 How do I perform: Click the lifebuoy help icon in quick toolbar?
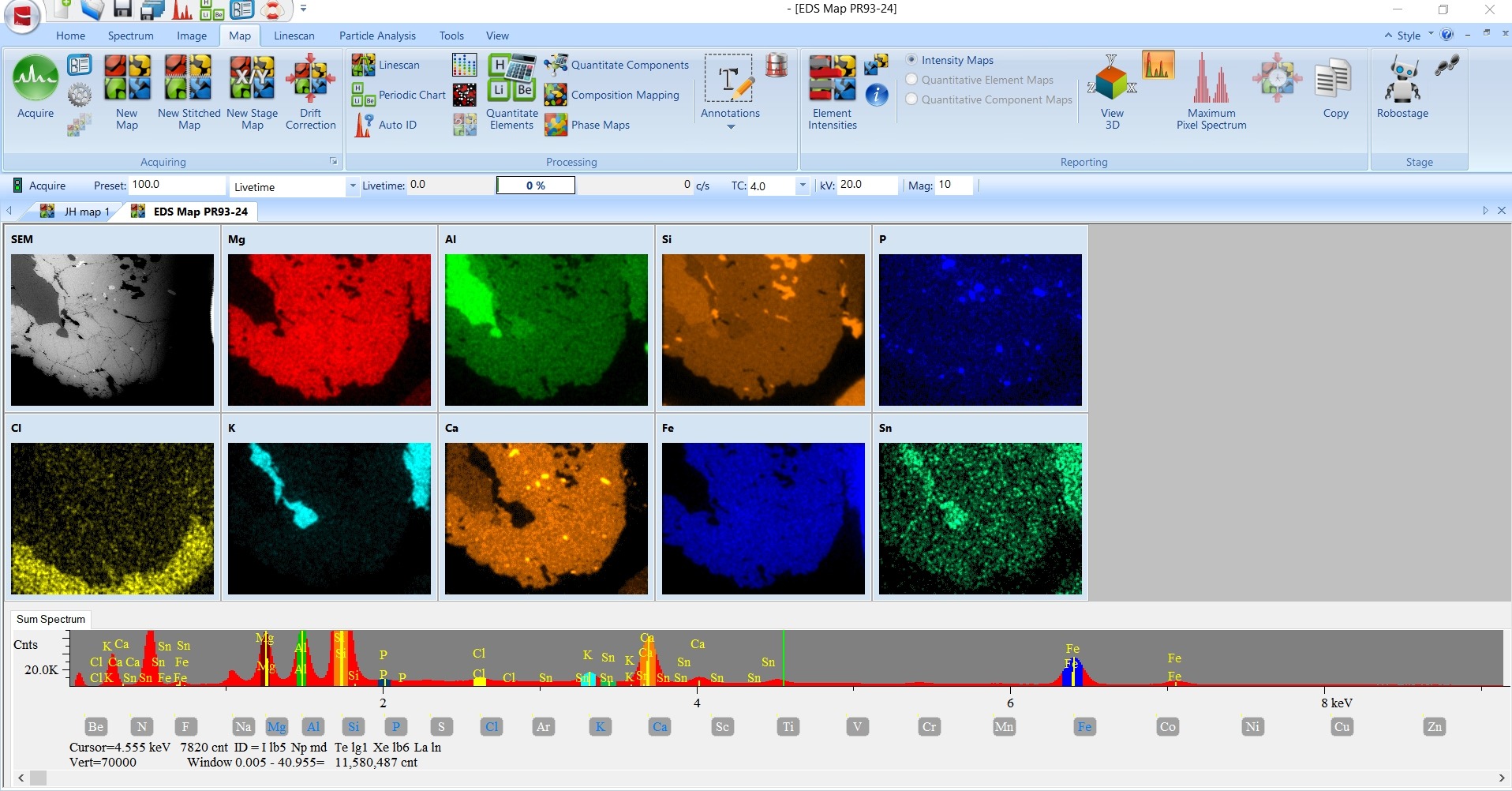(272, 9)
